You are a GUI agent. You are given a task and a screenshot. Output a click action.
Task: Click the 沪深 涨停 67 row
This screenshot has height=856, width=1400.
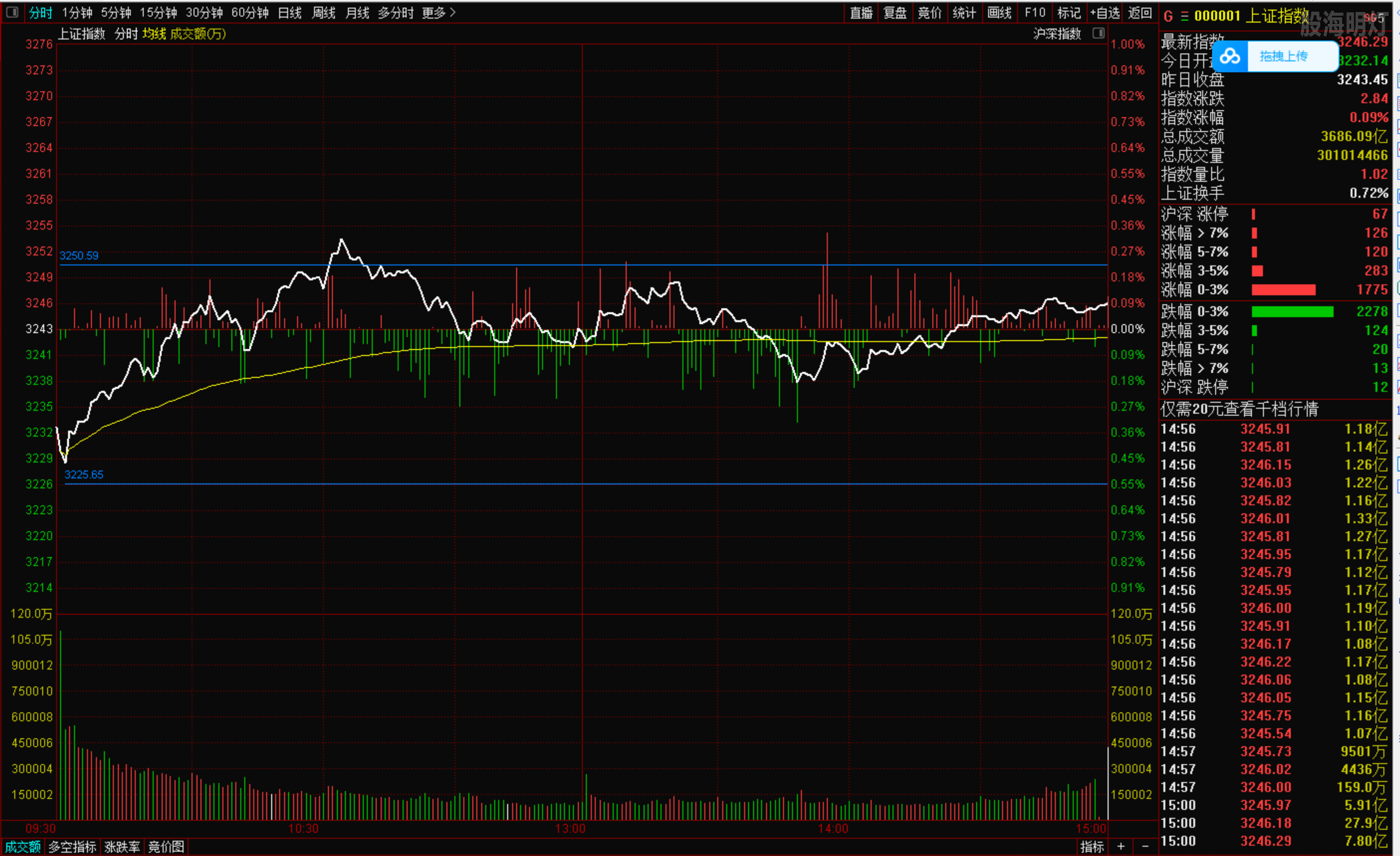coord(1275,214)
